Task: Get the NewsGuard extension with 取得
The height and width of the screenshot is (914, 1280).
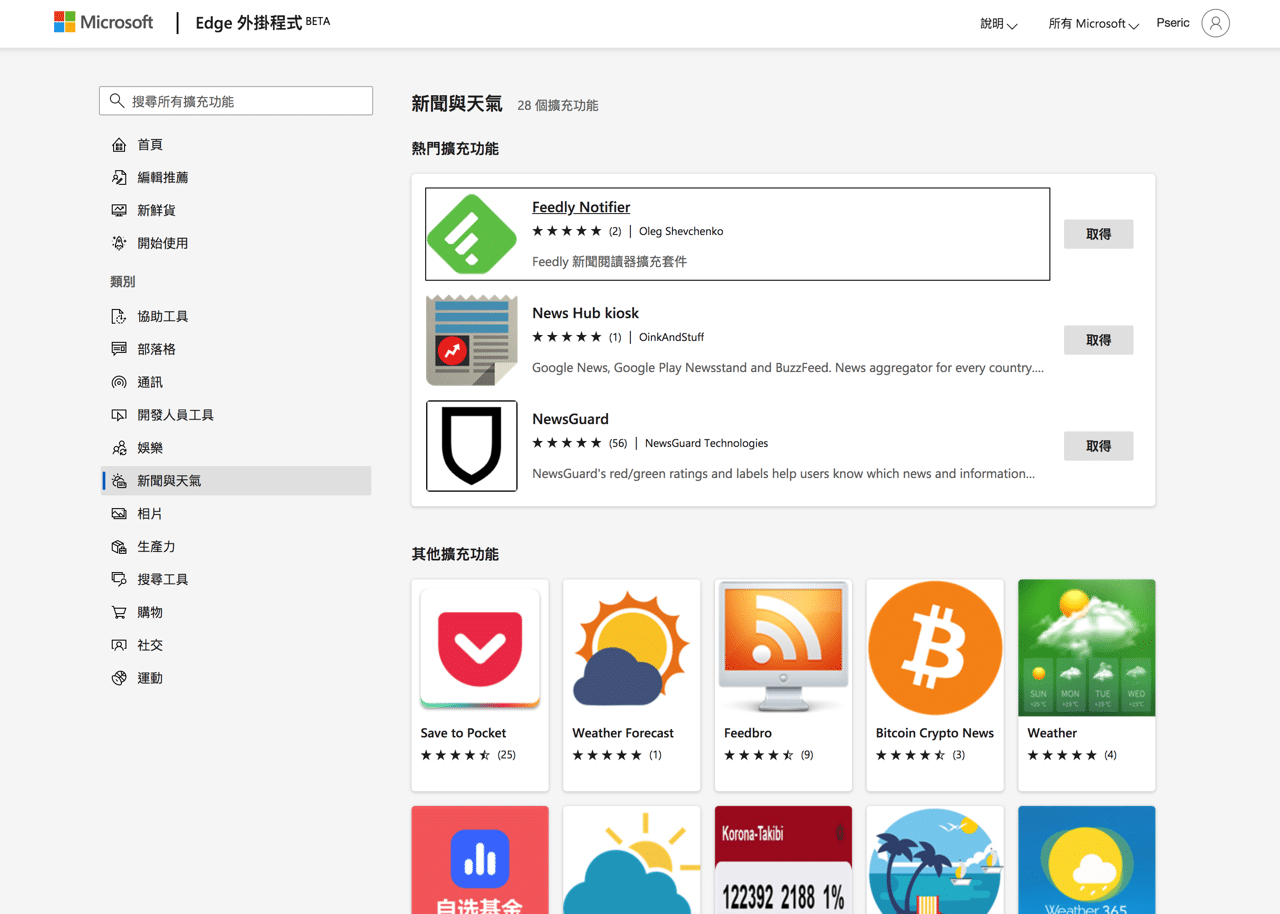Action: (1098, 446)
